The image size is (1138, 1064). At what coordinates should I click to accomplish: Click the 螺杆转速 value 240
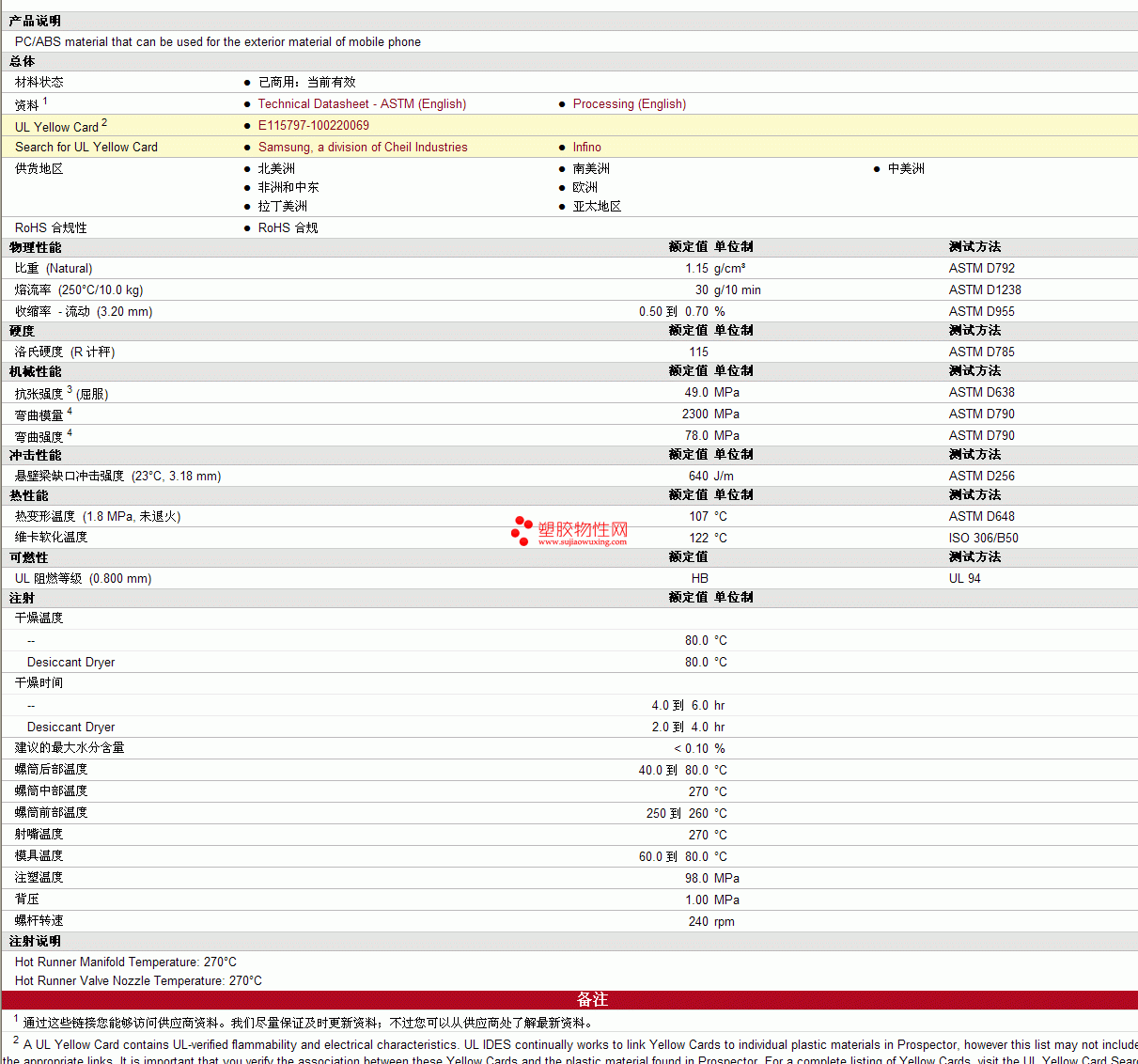tap(698, 922)
